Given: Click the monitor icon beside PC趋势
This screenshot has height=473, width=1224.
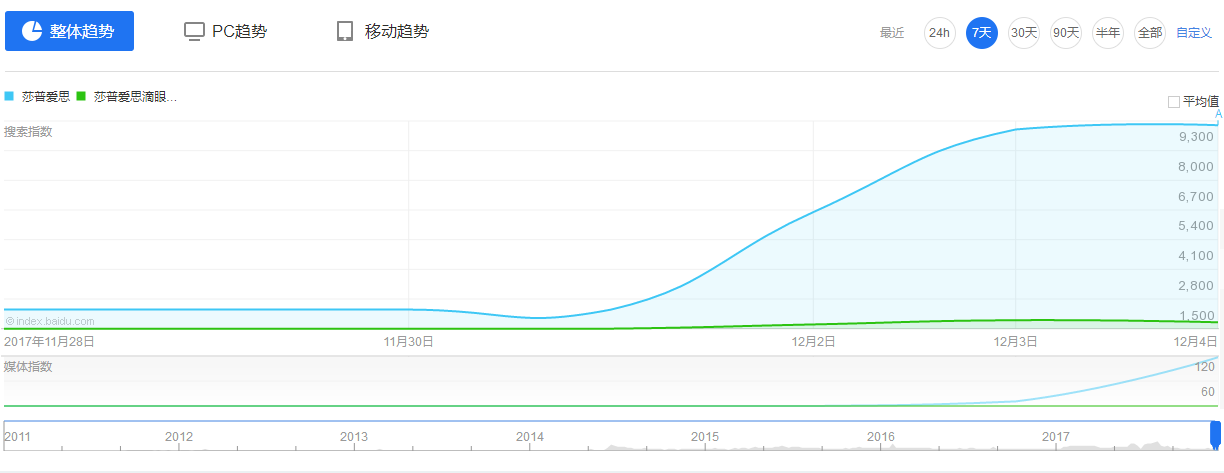Looking at the screenshot, I should point(194,32).
